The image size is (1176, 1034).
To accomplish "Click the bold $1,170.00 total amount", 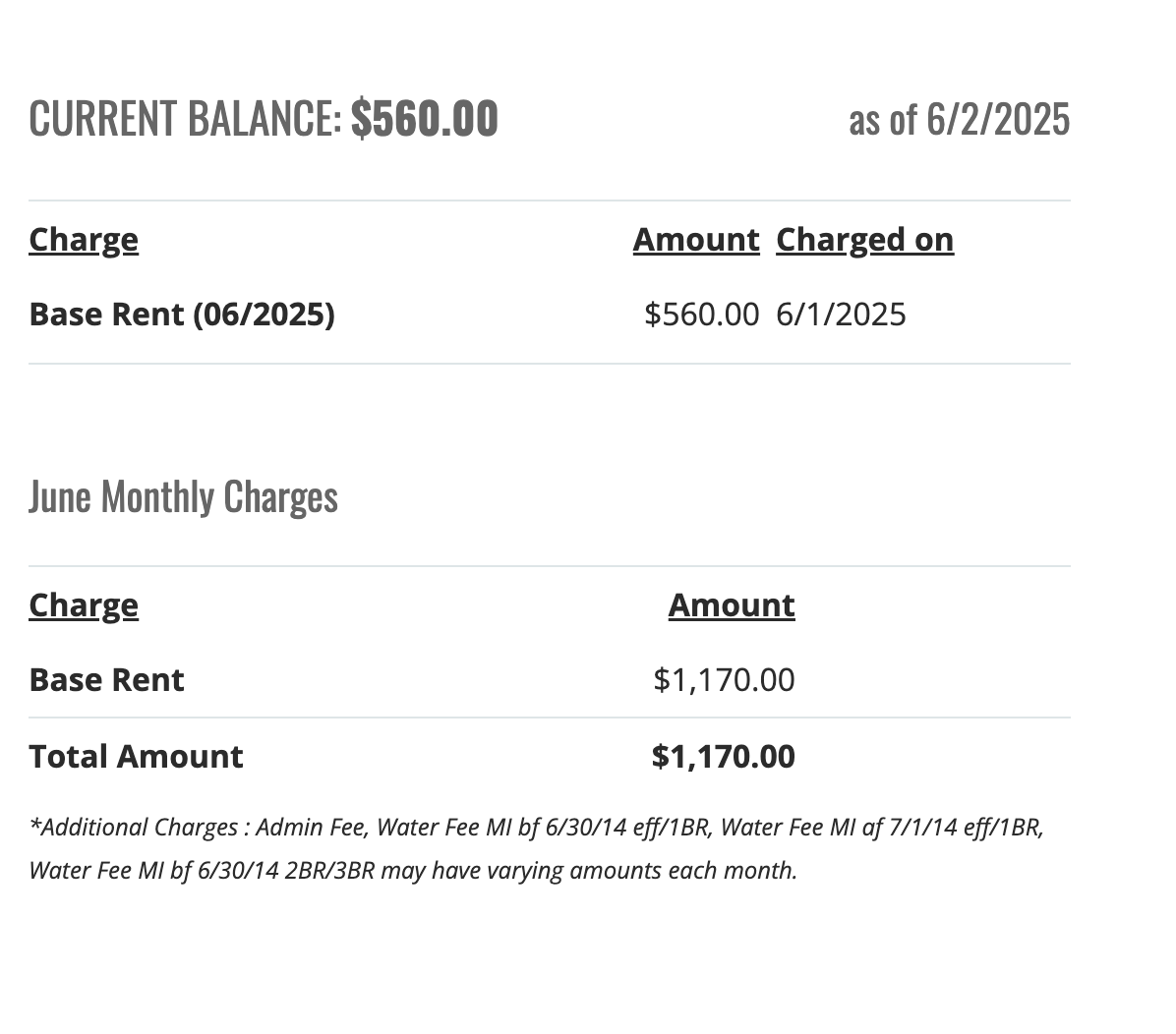I will point(723,757).
